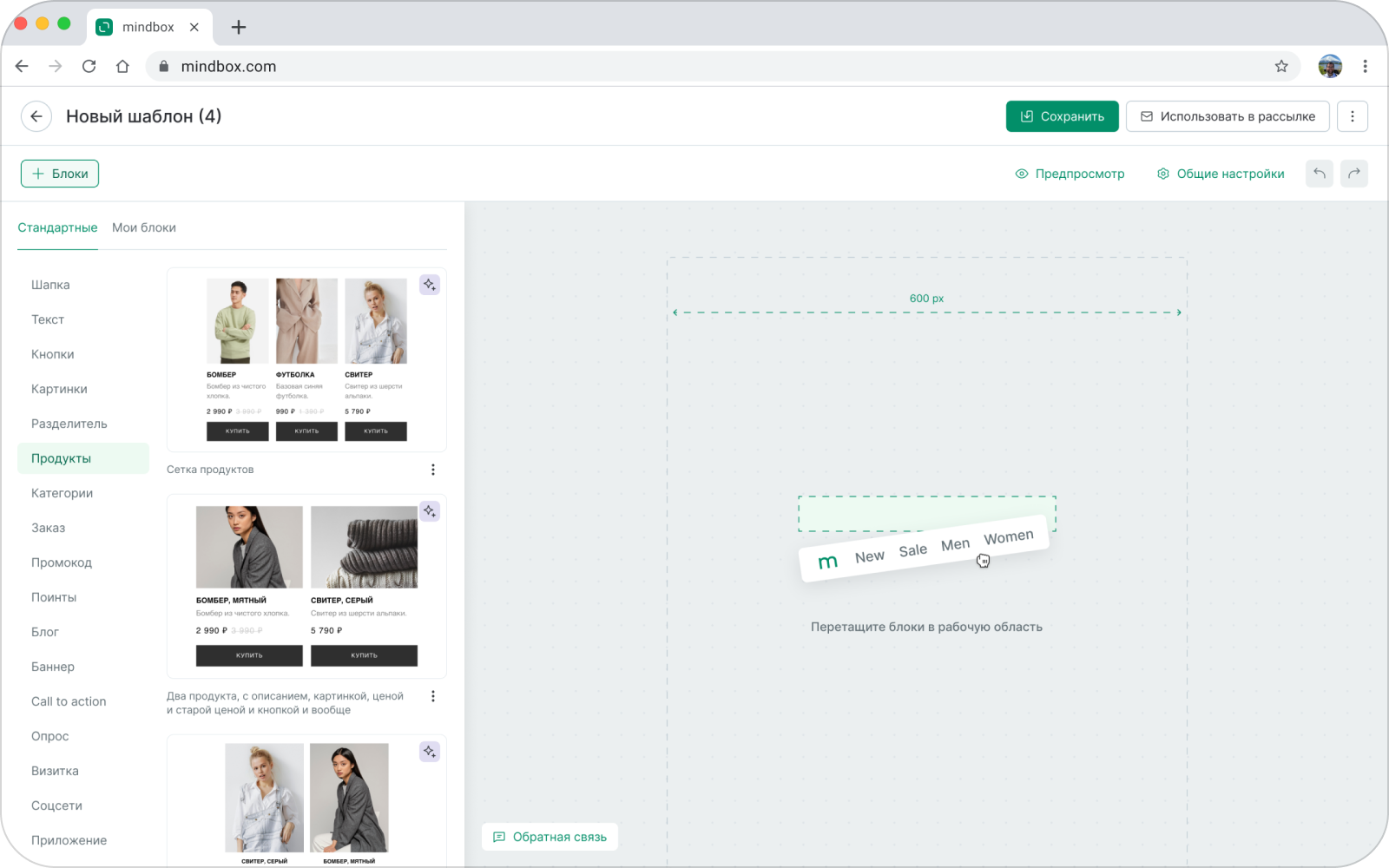Open options menu for Сетка продуктов
Screen dimensions: 1389x868
433,470
